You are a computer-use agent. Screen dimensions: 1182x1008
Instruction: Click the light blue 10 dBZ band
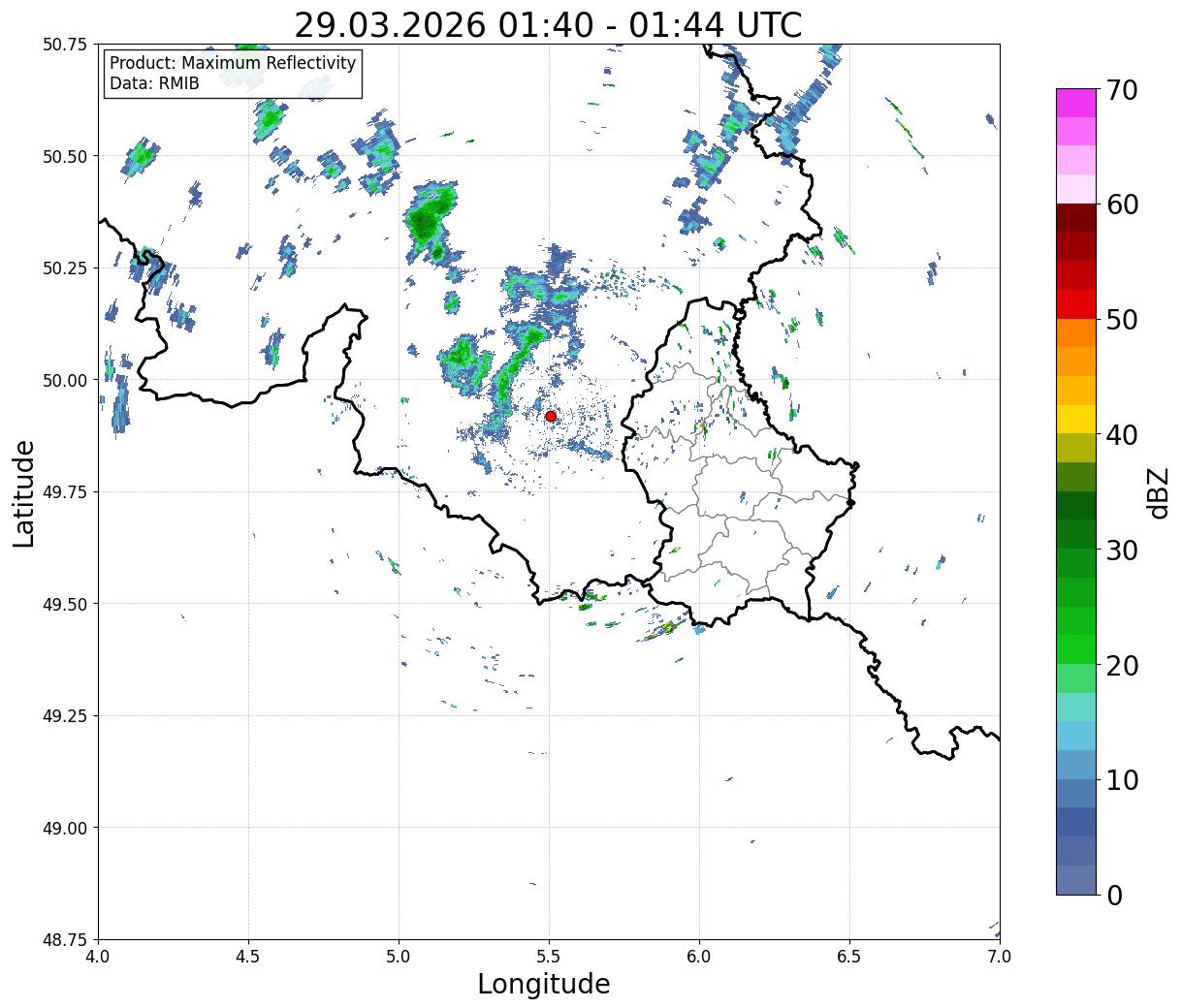point(1076,765)
